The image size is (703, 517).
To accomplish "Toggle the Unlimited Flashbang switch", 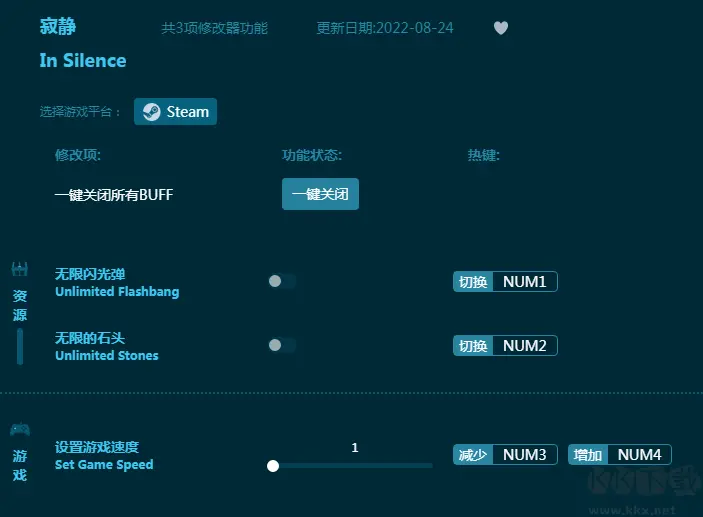I will pyautogui.click(x=281, y=282).
